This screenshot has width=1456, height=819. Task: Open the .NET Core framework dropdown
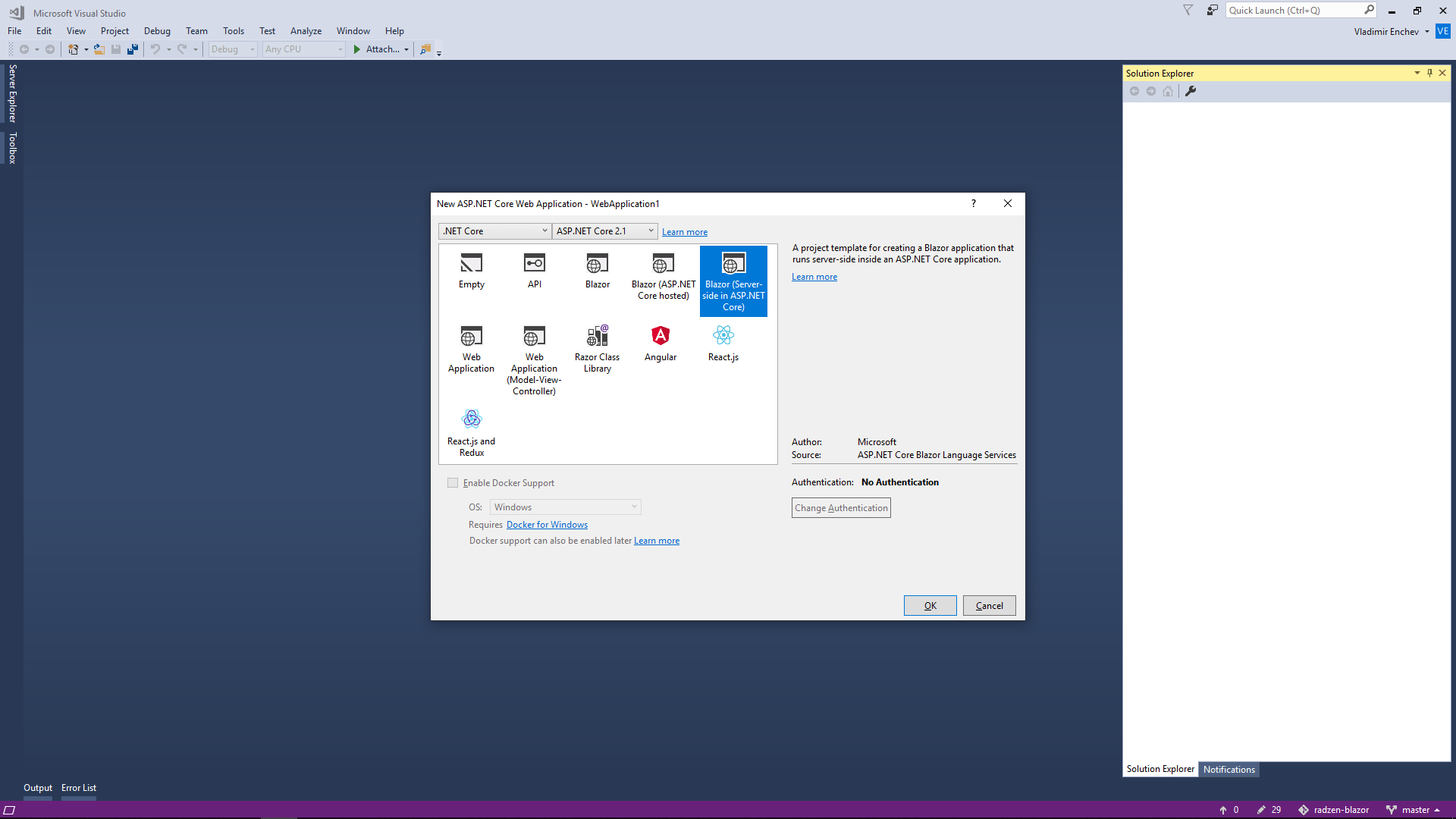coord(494,231)
